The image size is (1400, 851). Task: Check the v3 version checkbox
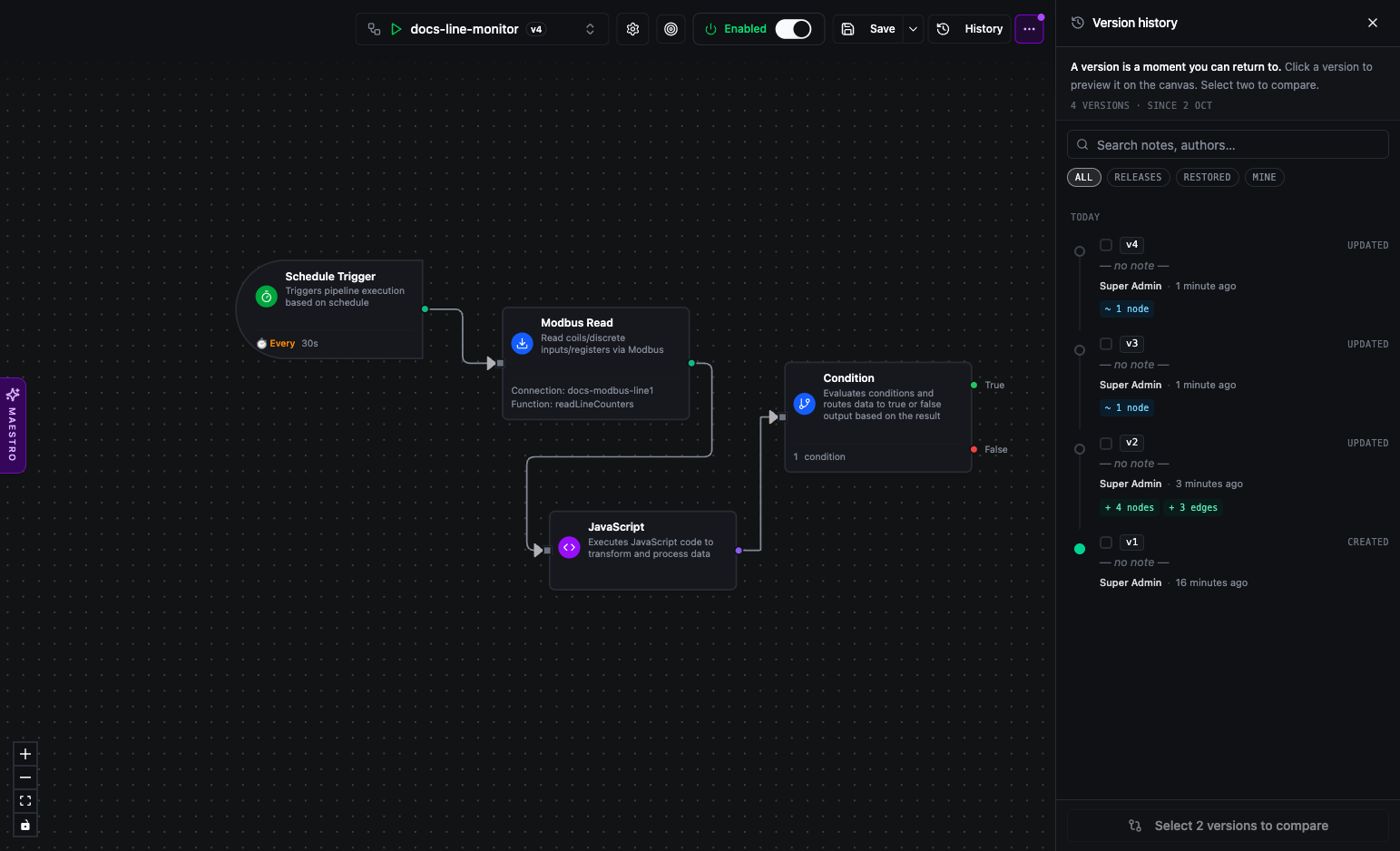pos(1106,344)
